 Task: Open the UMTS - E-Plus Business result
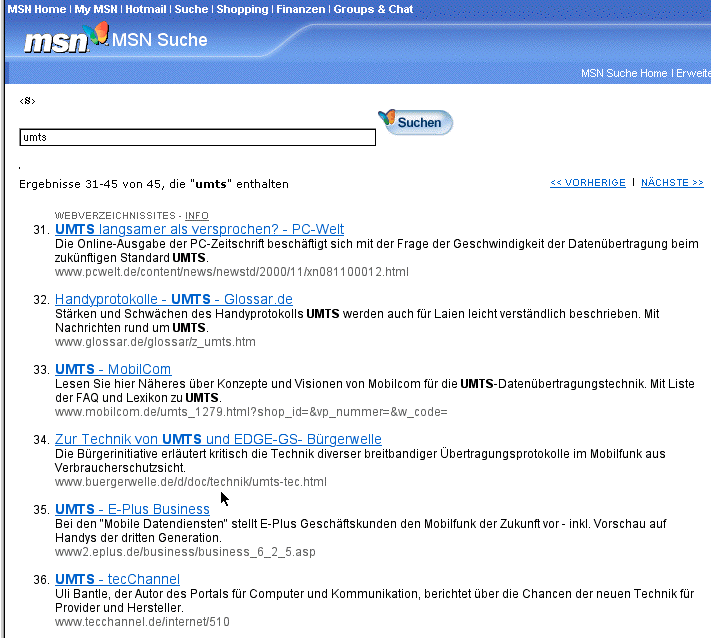(132, 509)
